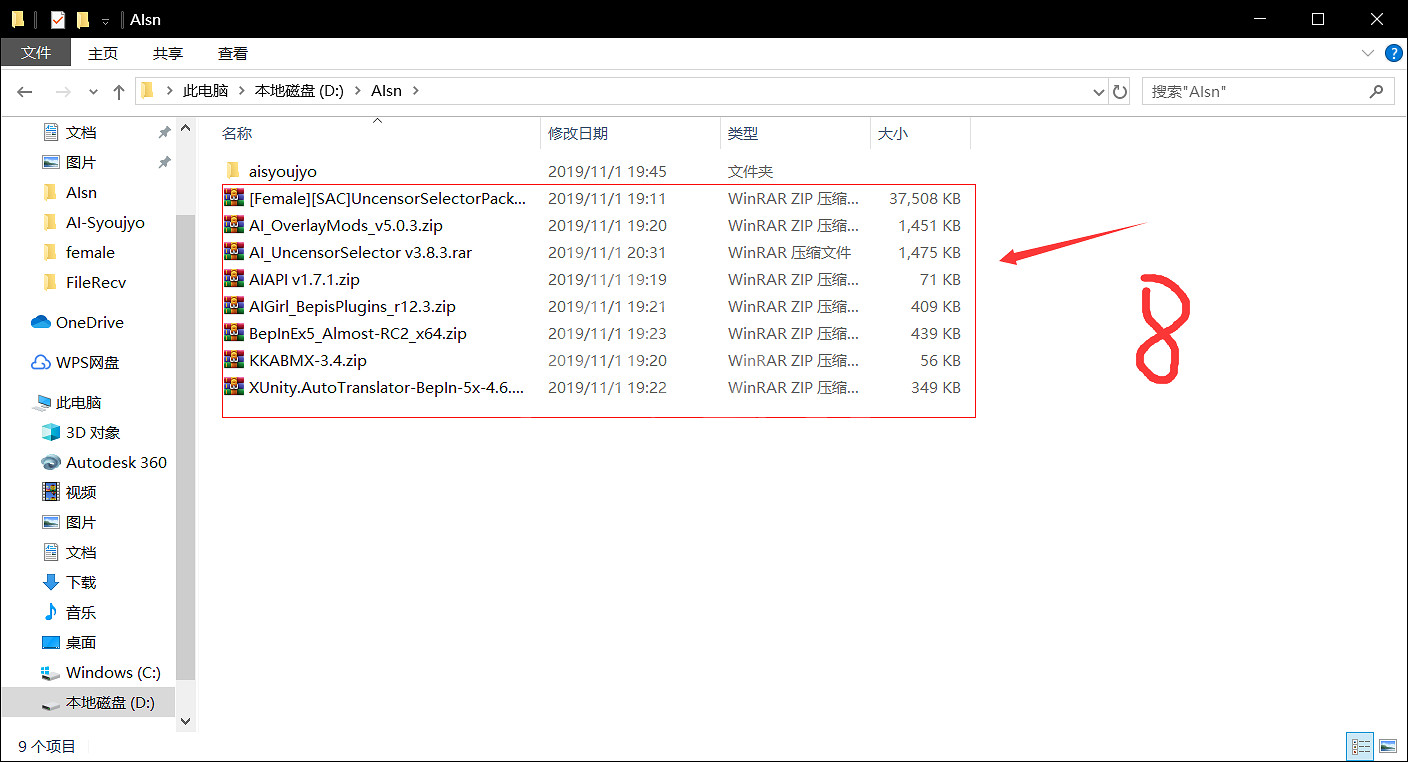Open the aisyoujyo folder icon
Screen dimensions: 1408x762
point(234,171)
